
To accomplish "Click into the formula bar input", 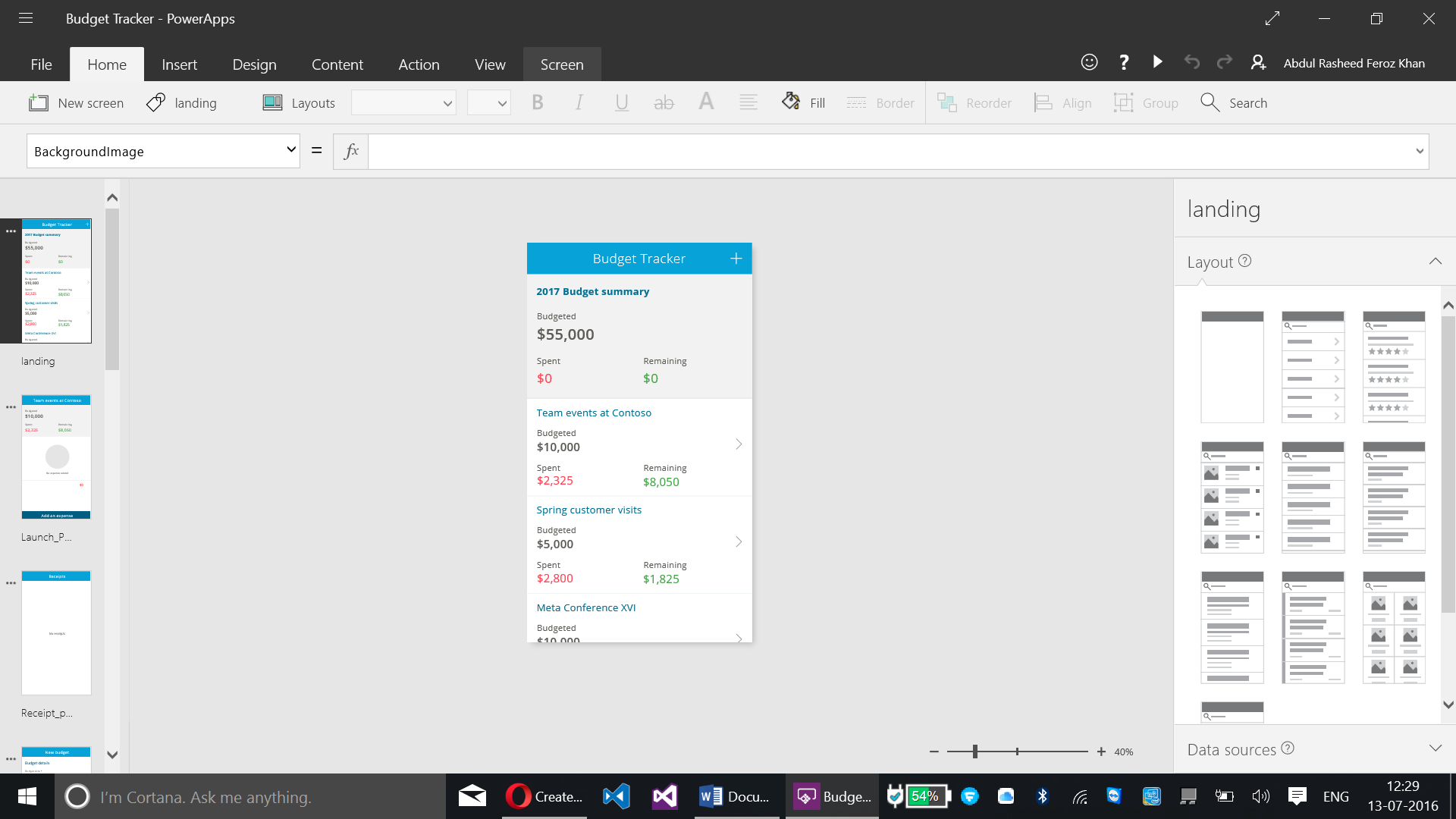I will pyautogui.click(x=889, y=151).
